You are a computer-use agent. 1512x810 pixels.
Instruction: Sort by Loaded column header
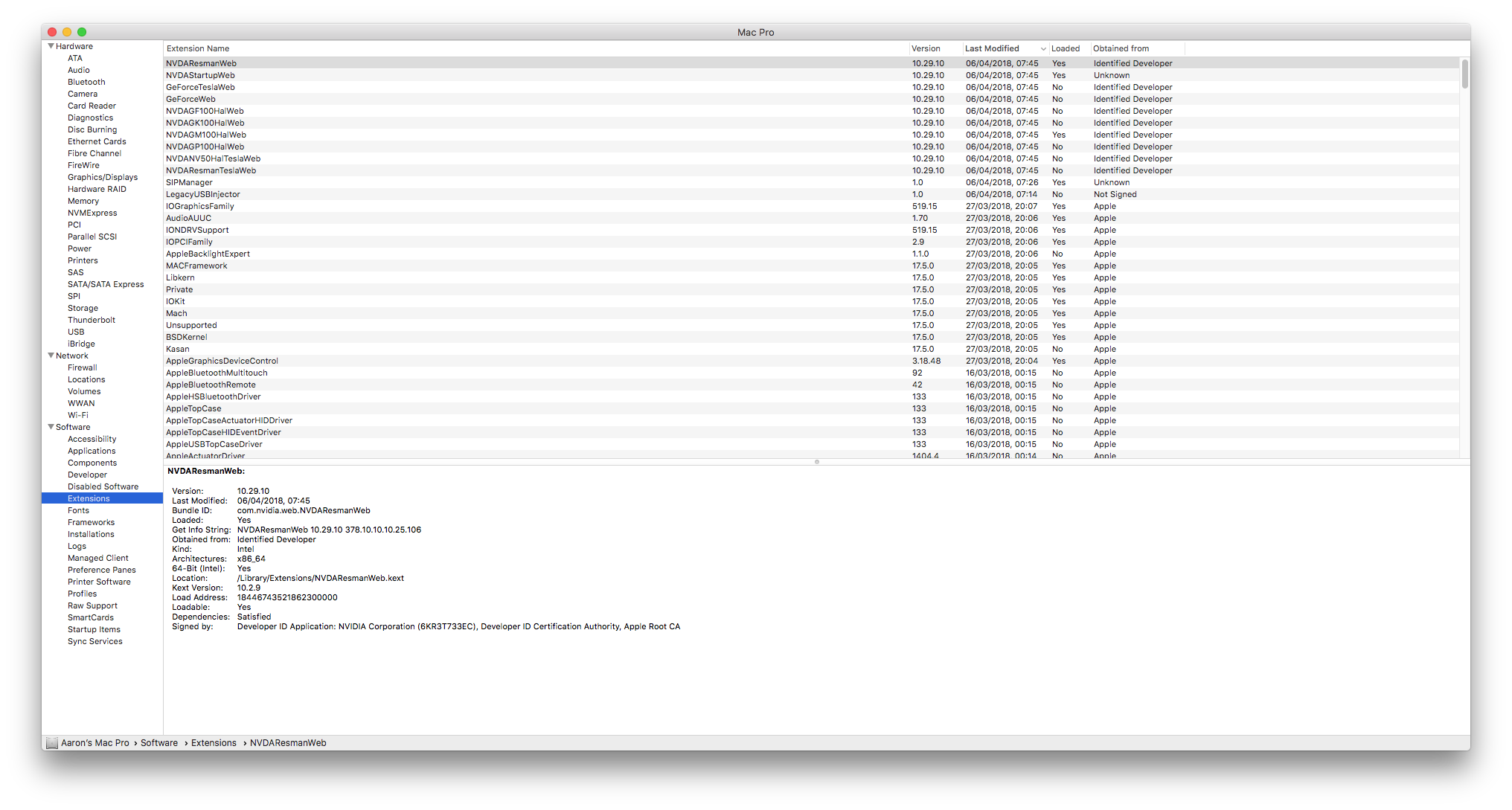[1065, 49]
